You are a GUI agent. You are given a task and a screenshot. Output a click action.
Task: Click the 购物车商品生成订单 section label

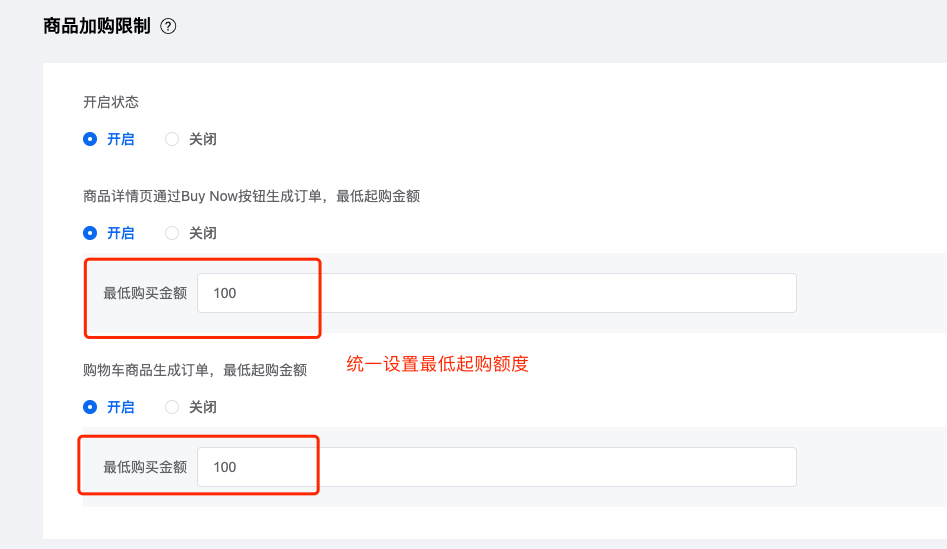tap(195, 370)
